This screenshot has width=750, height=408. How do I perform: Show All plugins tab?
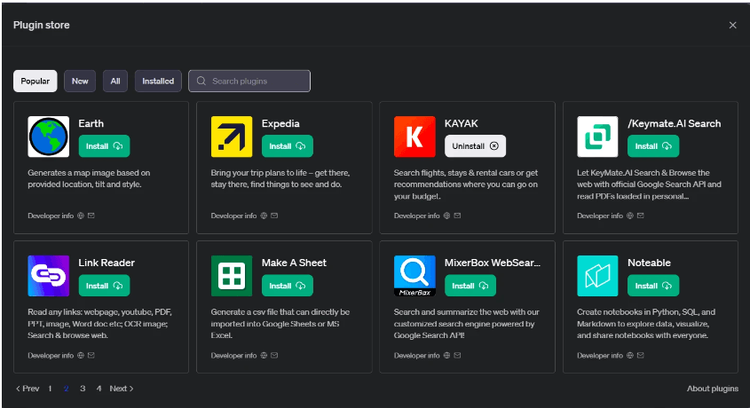coord(115,81)
